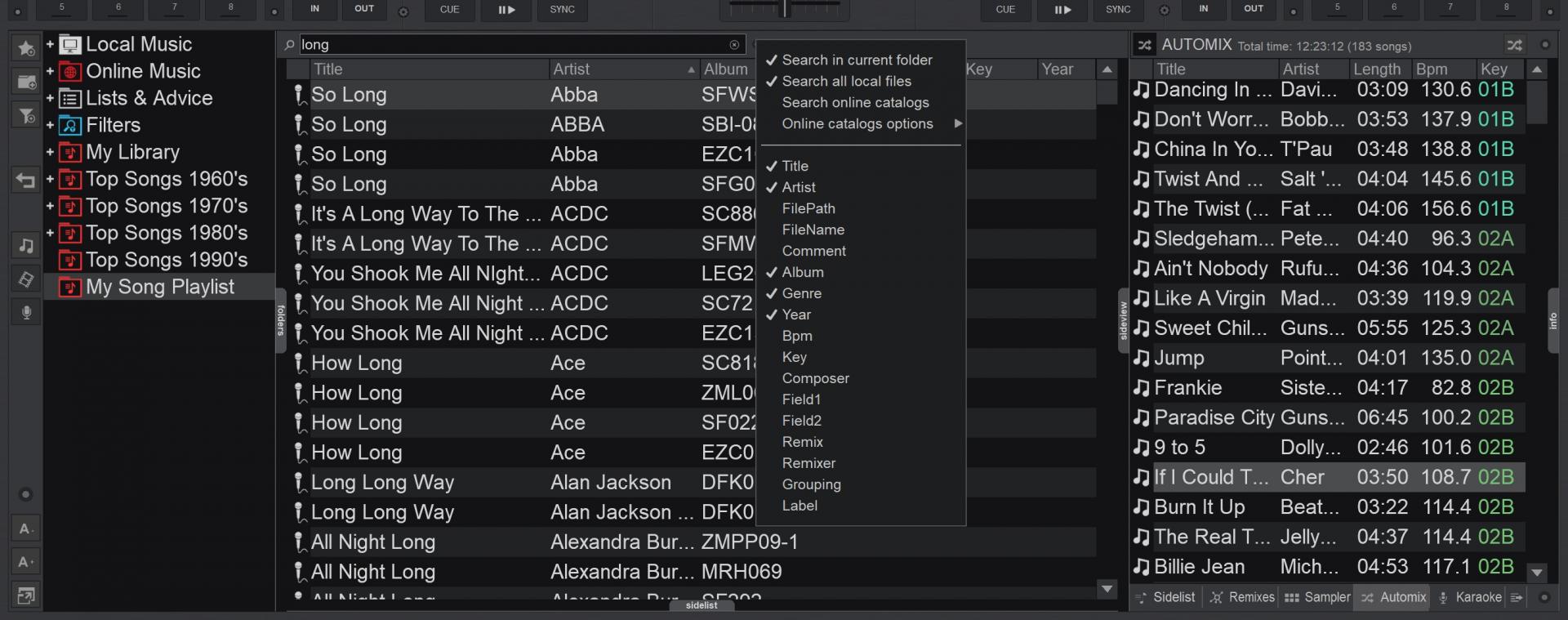Click Local Music computer icon
Viewport: 1568px width, 620px height.
tap(70, 45)
